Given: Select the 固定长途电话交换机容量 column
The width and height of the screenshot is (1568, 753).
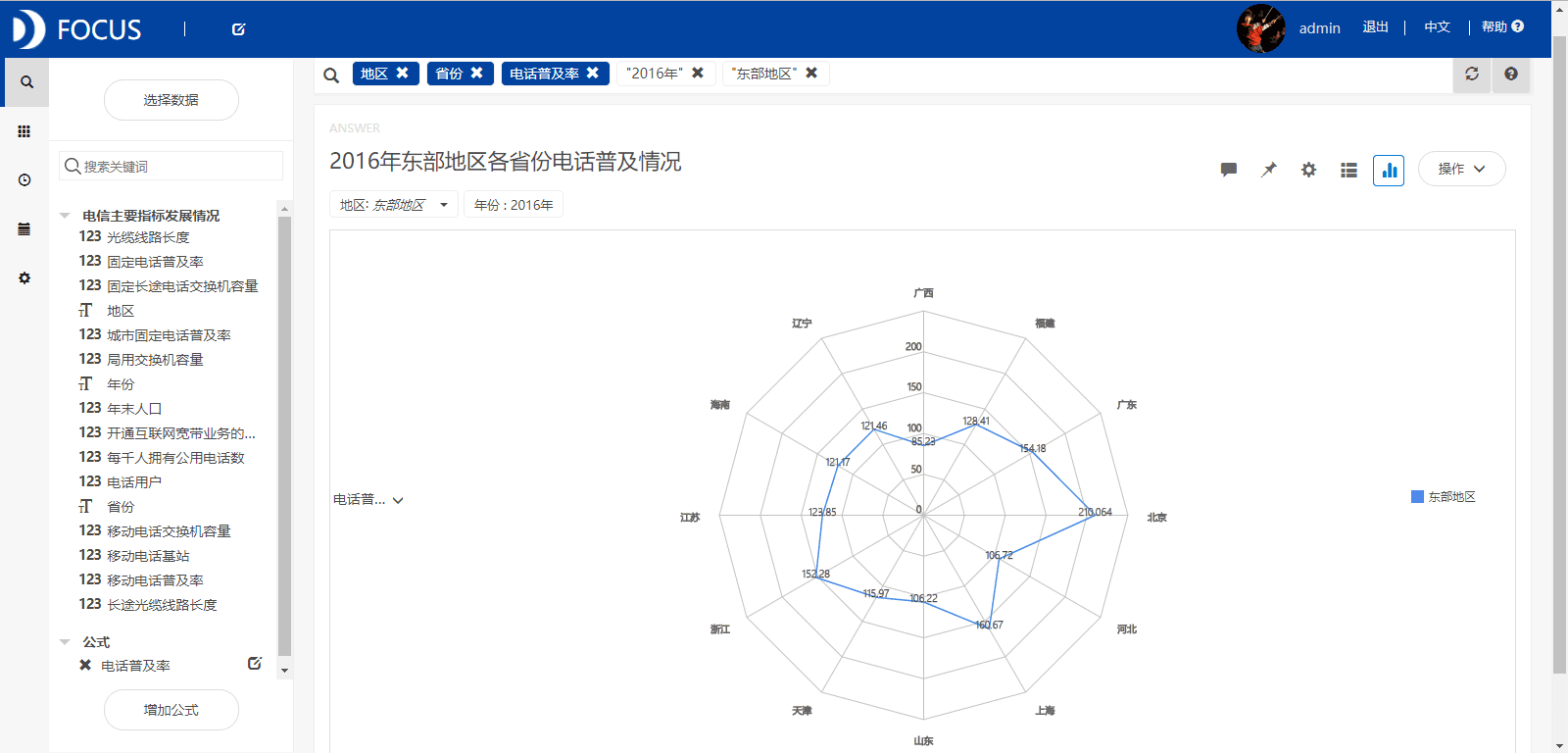Looking at the screenshot, I should 182,286.
